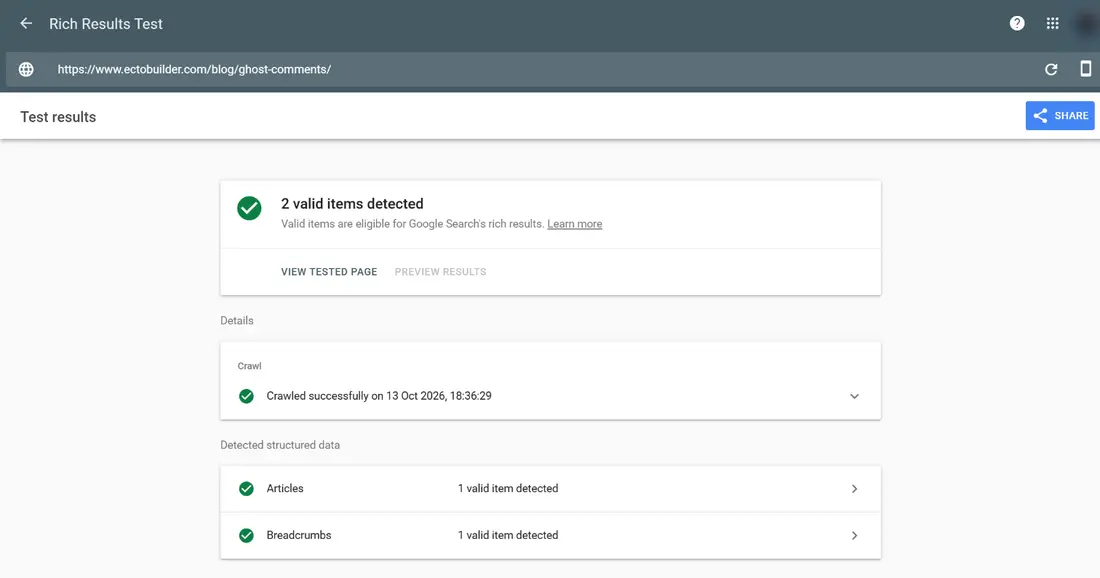The width and height of the screenshot is (1100, 578).
Task: Open the Articles structured data row
Action: [551, 489]
